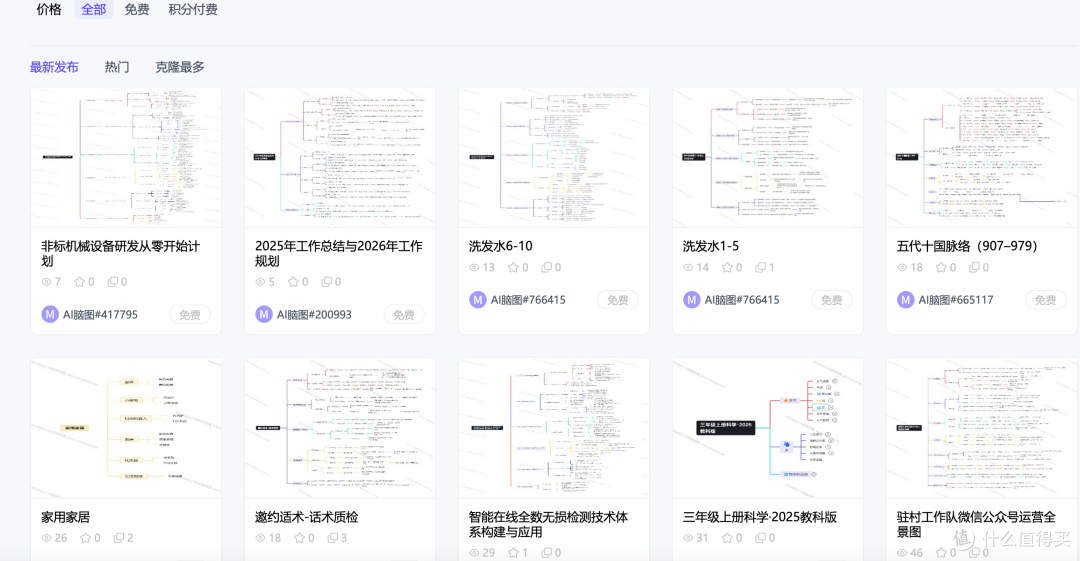1080x561 pixels.
Task: Click title 非标机械设备研发从零开始计划
Action: click(x=121, y=254)
